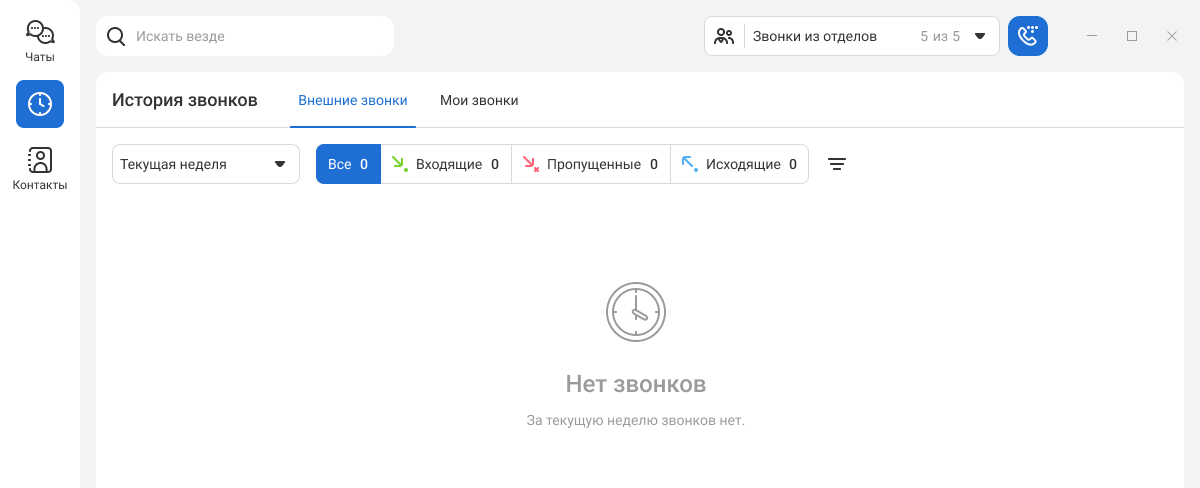Expand the Звонки из отделов dropdown
The width and height of the screenshot is (1200, 488).
(852, 36)
